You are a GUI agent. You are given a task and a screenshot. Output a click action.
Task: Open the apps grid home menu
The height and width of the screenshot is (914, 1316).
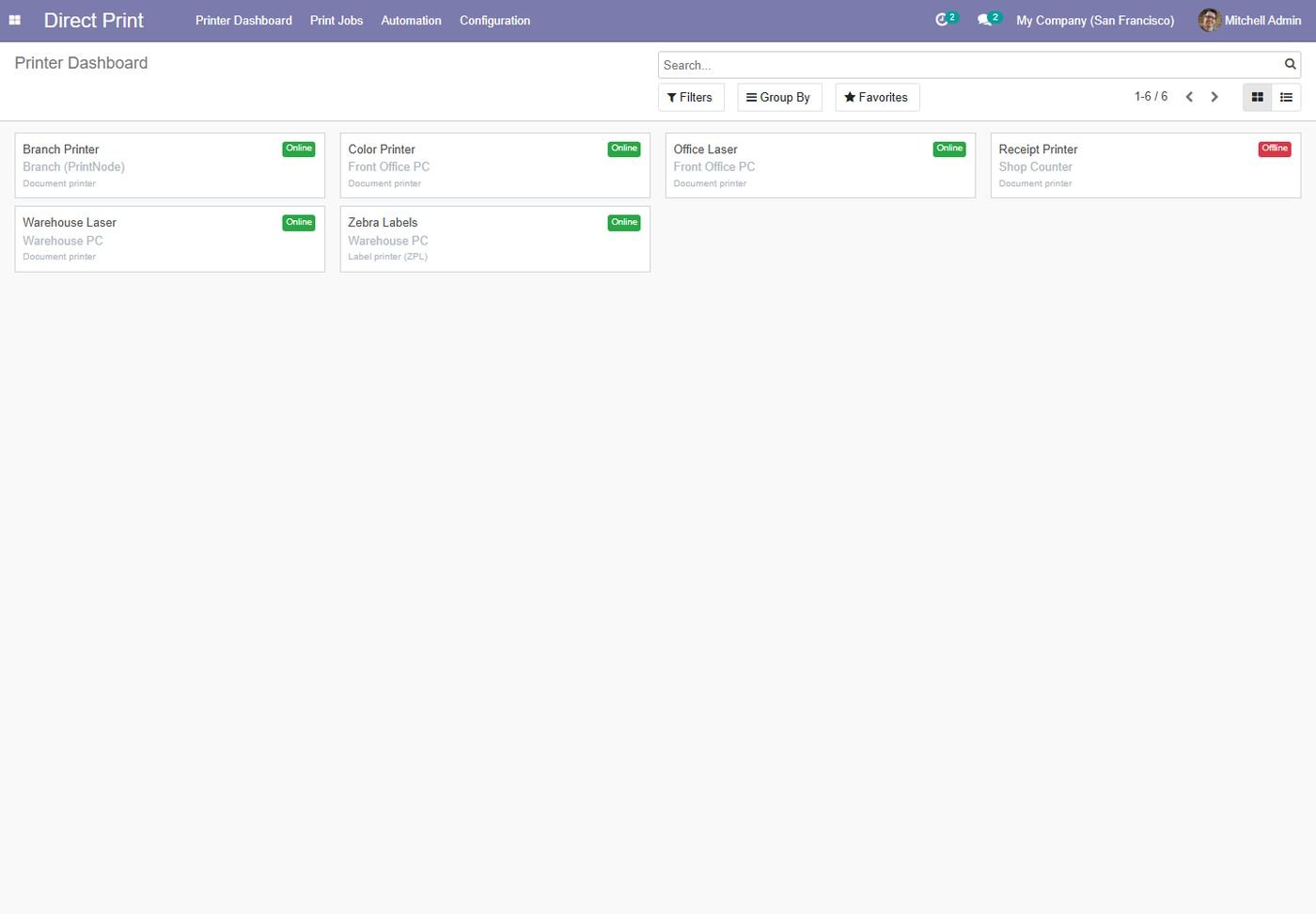15,20
